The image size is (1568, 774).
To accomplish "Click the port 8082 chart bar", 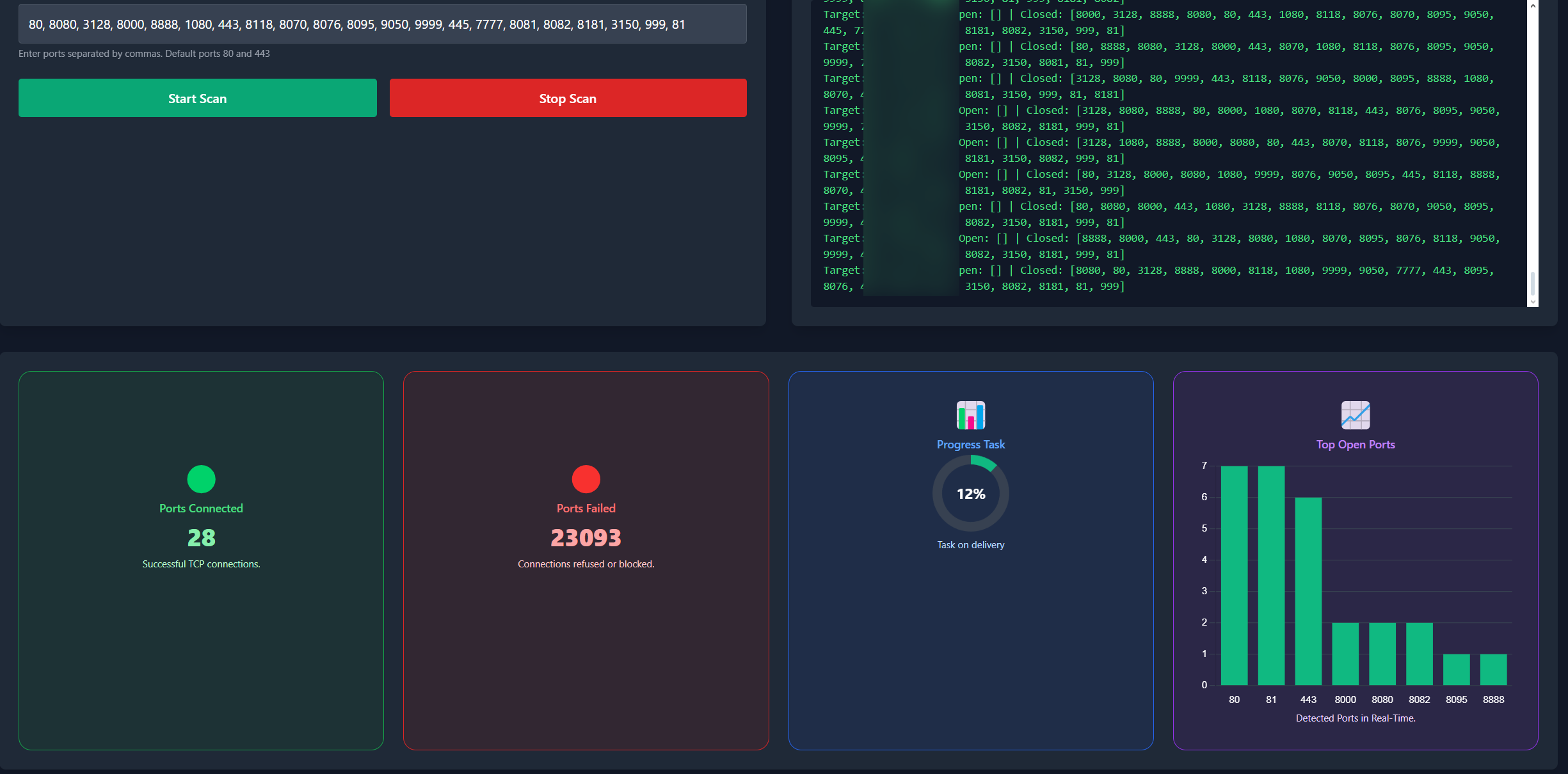I will point(1419,654).
